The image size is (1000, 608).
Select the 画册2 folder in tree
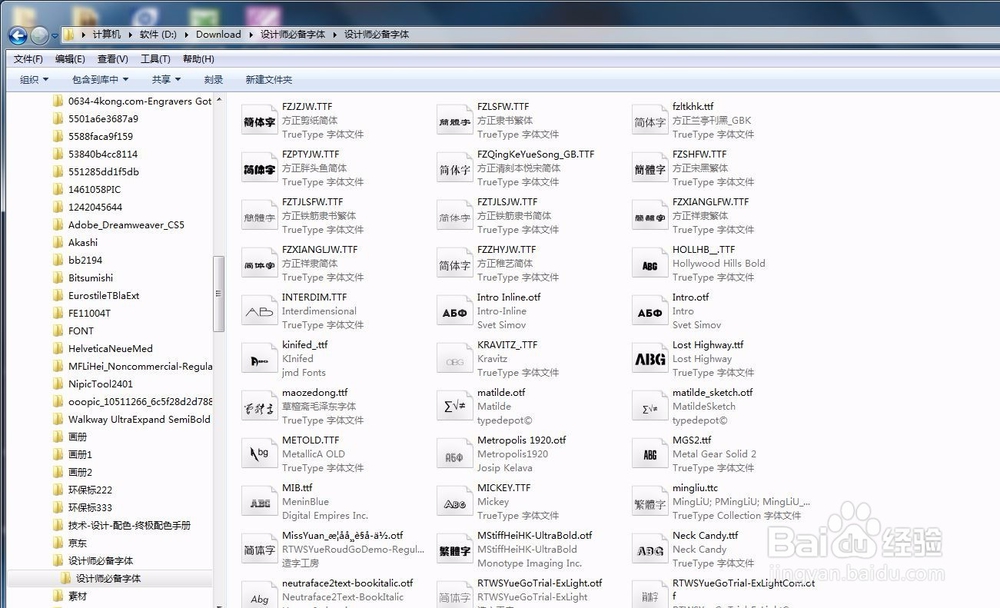tap(80, 472)
